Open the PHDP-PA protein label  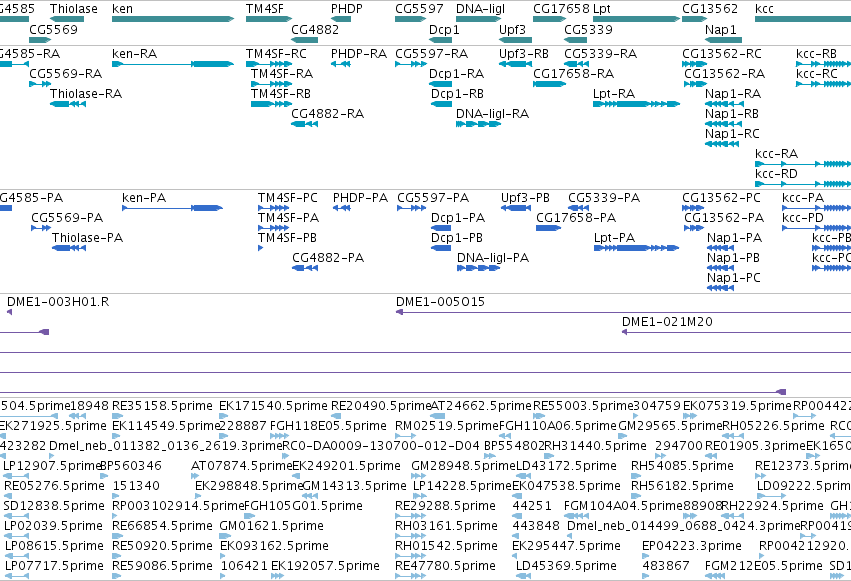tap(360, 197)
